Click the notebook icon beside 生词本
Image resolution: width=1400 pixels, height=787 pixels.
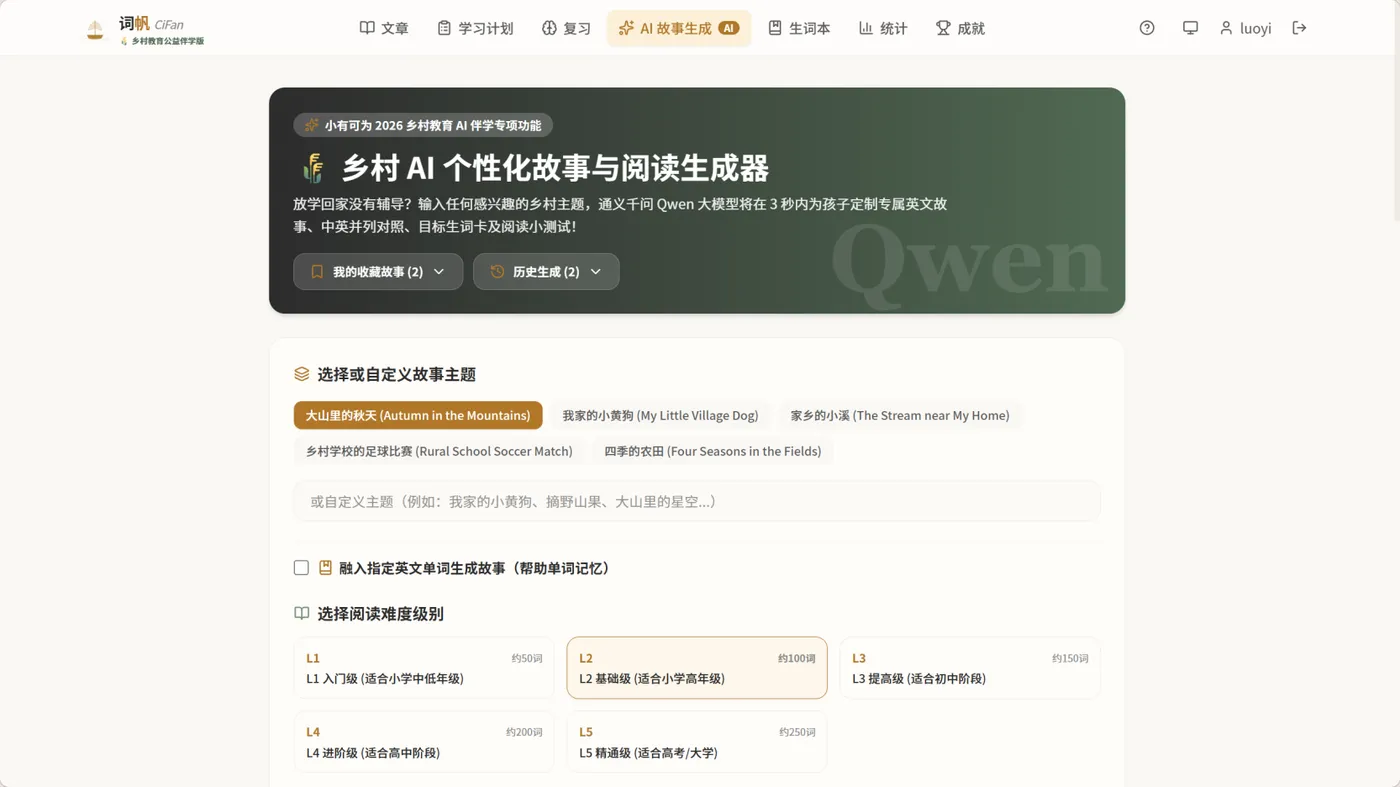click(775, 28)
